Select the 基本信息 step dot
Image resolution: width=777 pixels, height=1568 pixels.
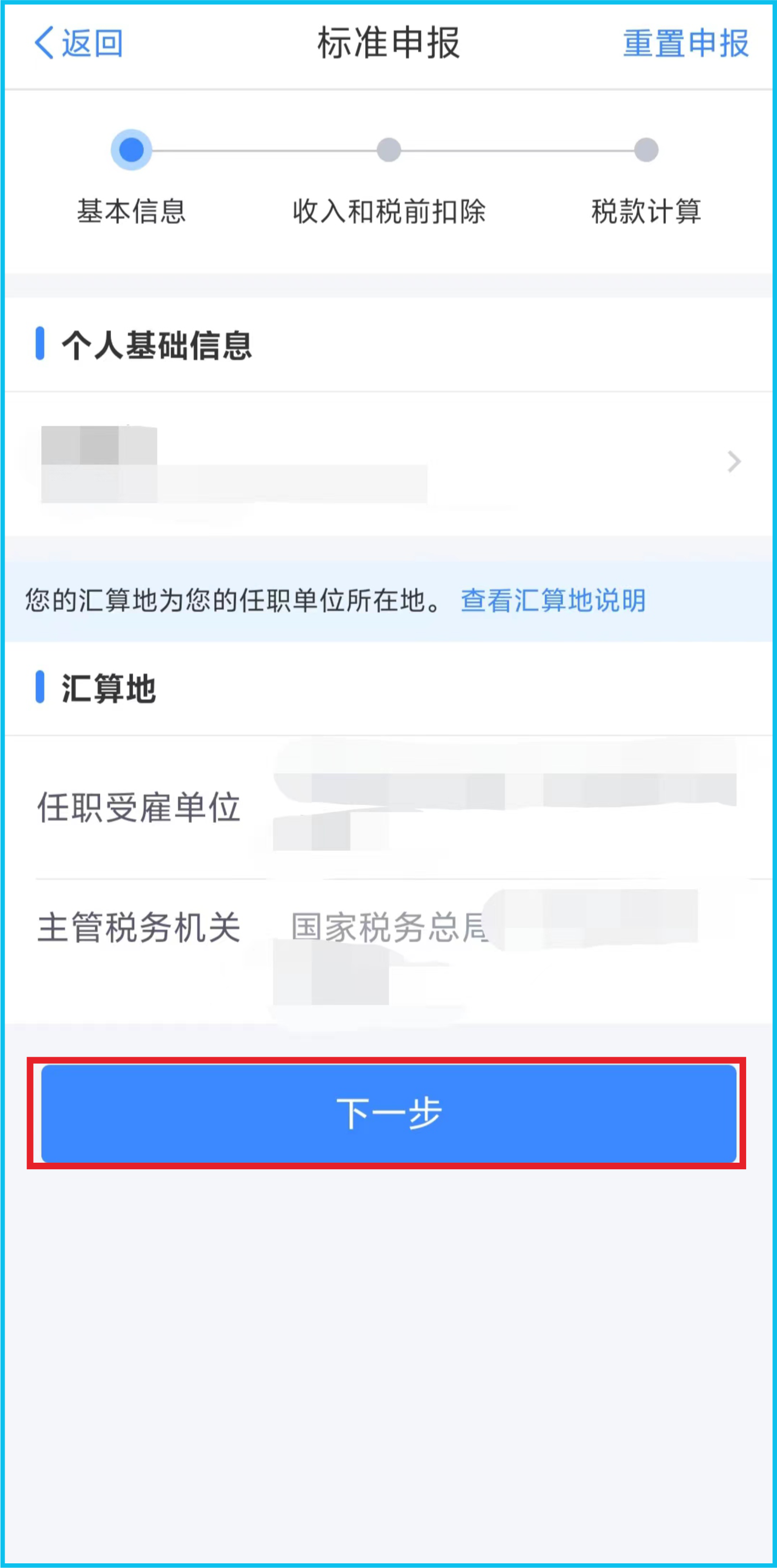pyautogui.click(x=131, y=150)
